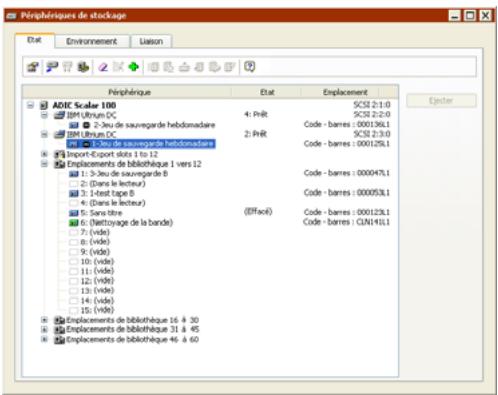Click the empty slot icon of 7: (vide)
This screenshot has height=395, width=498.
pyautogui.click(x=74, y=232)
